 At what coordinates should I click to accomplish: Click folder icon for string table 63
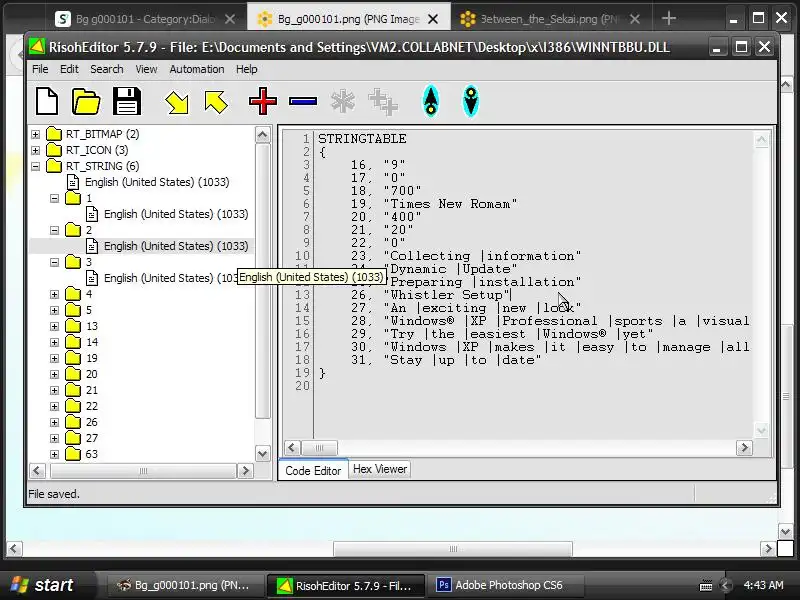73,454
